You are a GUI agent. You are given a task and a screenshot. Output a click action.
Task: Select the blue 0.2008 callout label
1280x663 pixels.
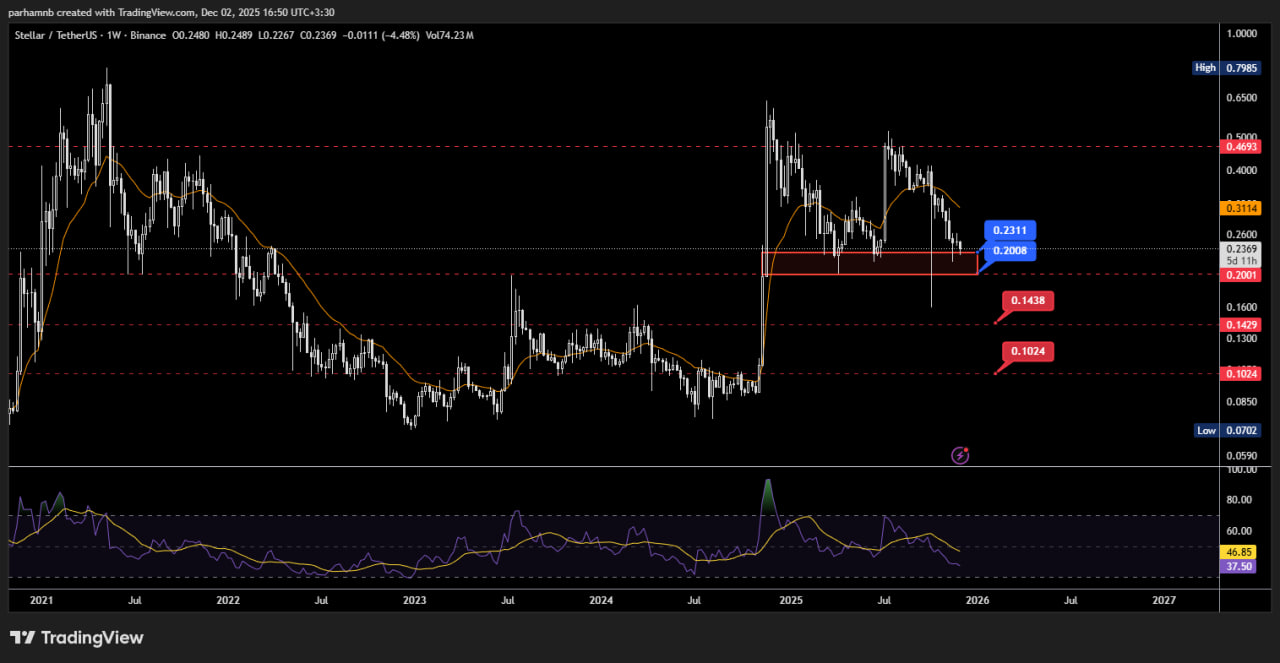[1008, 251]
